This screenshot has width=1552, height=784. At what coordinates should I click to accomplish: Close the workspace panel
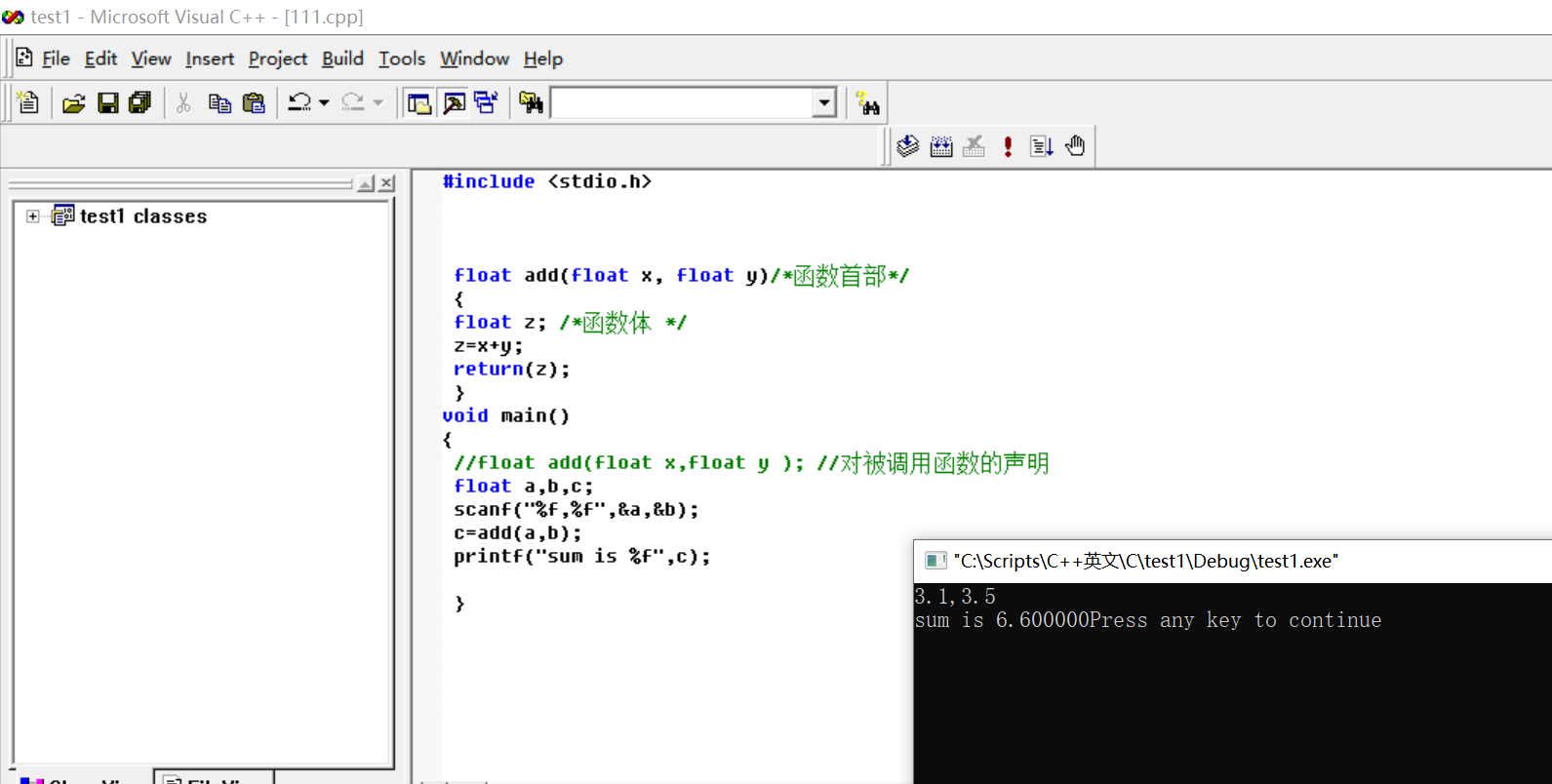[387, 183]
